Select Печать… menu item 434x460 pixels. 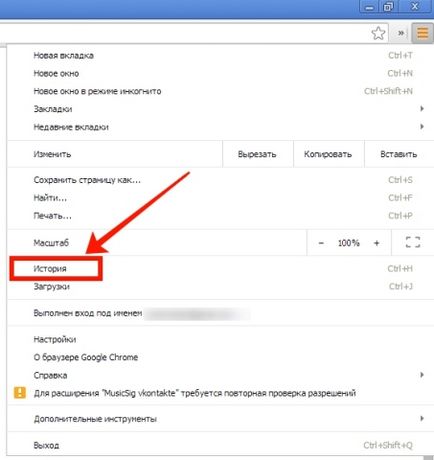[220, 216]
